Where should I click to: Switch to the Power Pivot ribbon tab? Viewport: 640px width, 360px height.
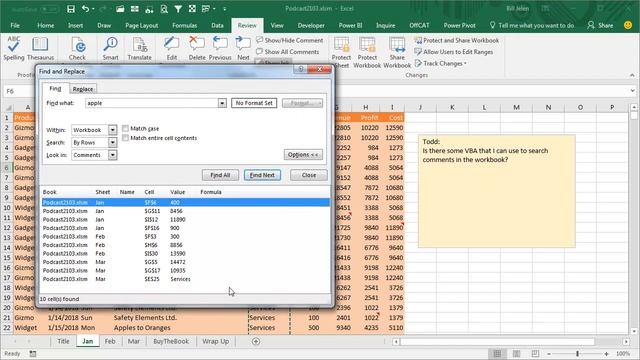point(460,25)
